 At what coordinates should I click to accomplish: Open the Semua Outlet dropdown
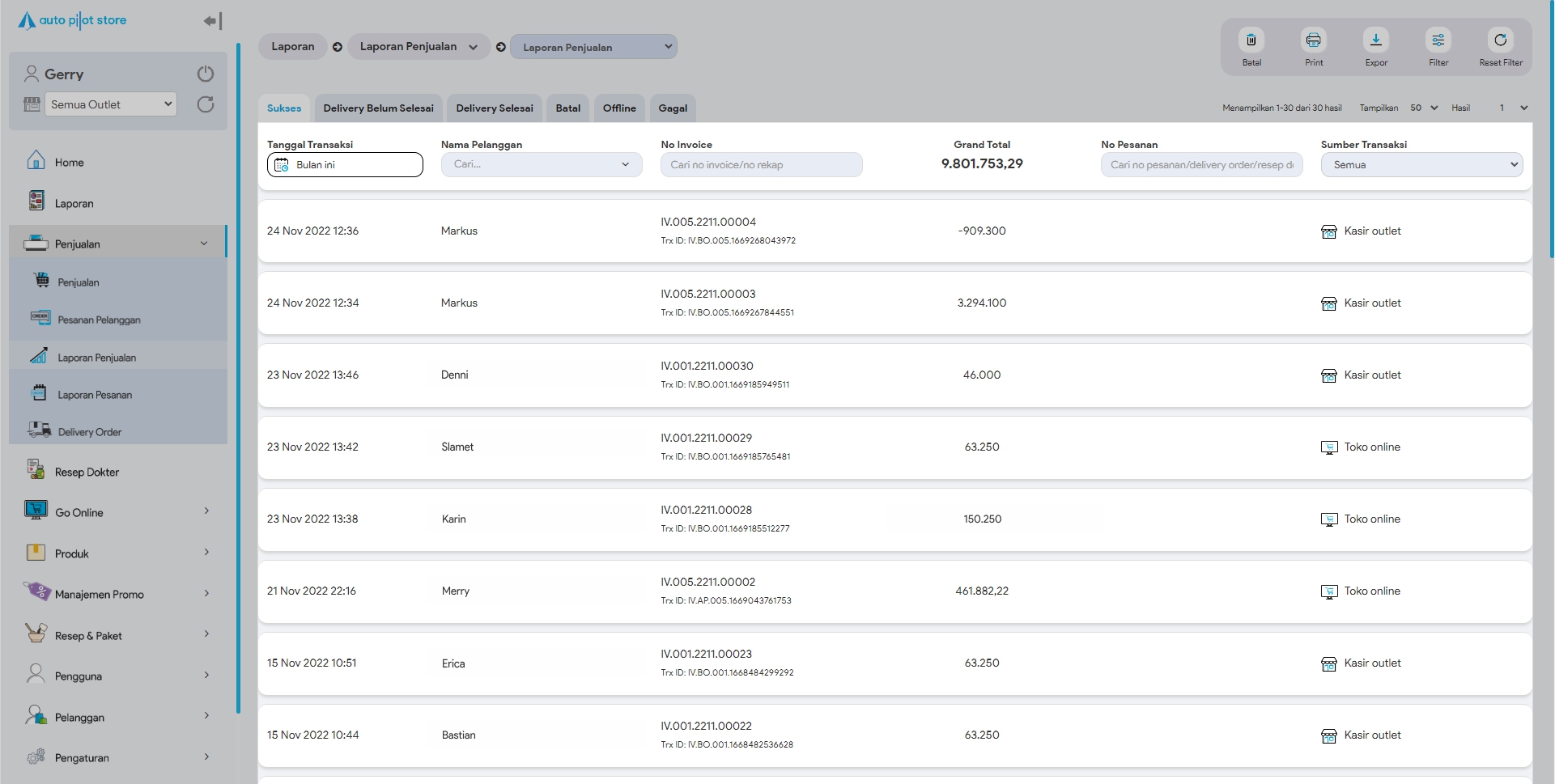click(111, 104)
